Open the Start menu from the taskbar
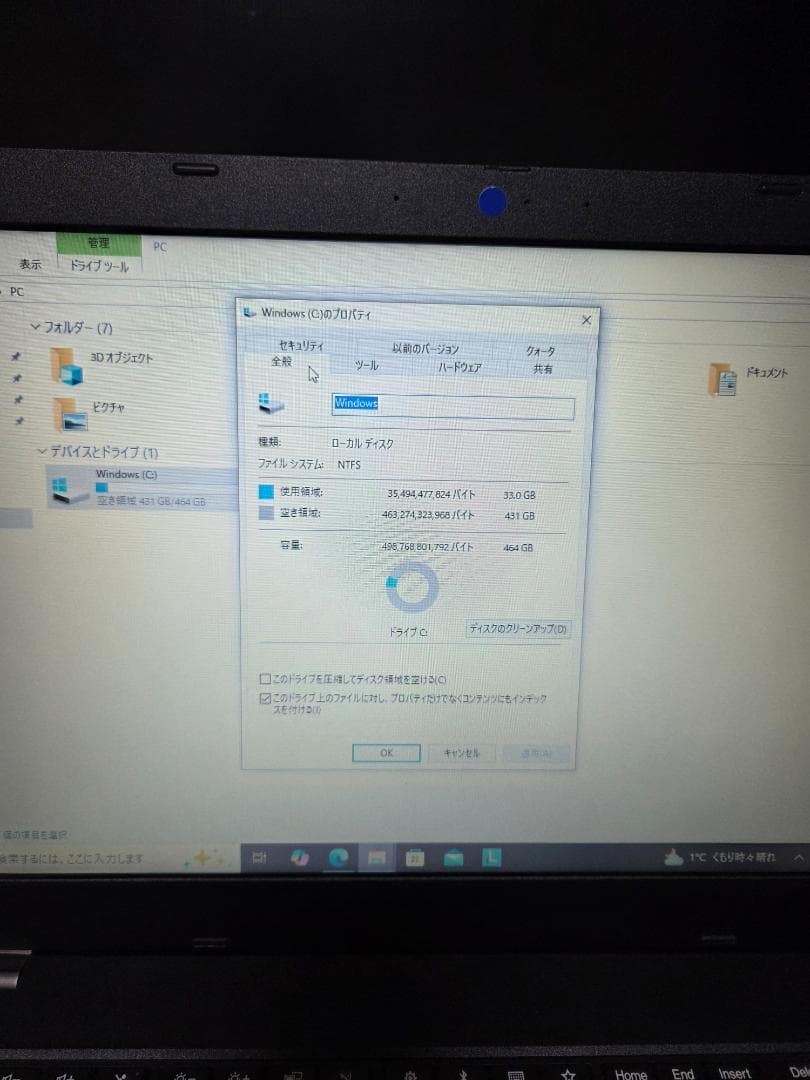 (5, 857)
